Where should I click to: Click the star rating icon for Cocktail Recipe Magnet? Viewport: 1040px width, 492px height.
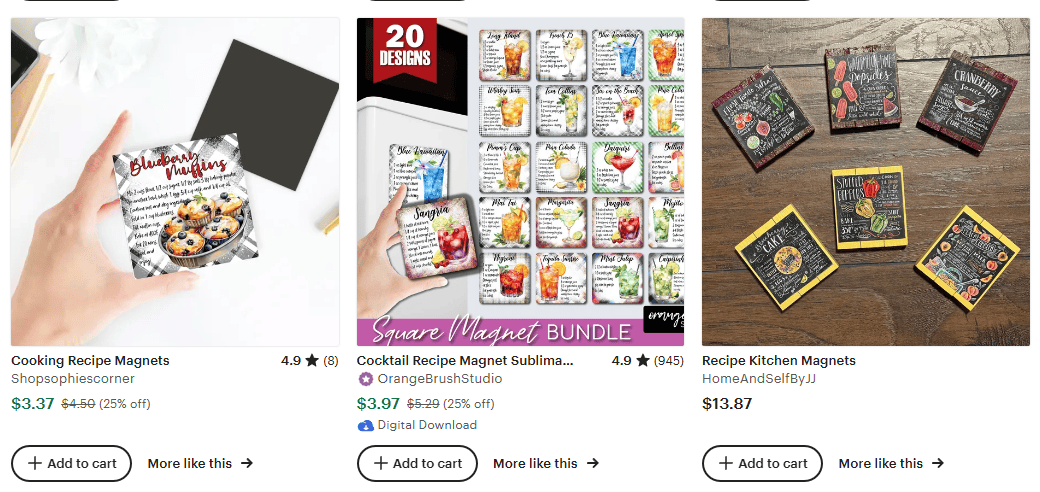click(642, 361)
